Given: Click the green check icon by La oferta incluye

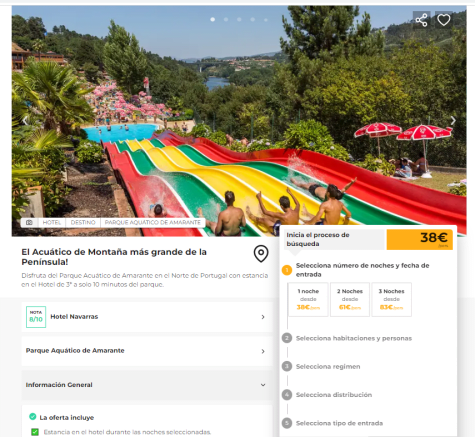Looking at the screenshot, I should (x=33, y=417).
